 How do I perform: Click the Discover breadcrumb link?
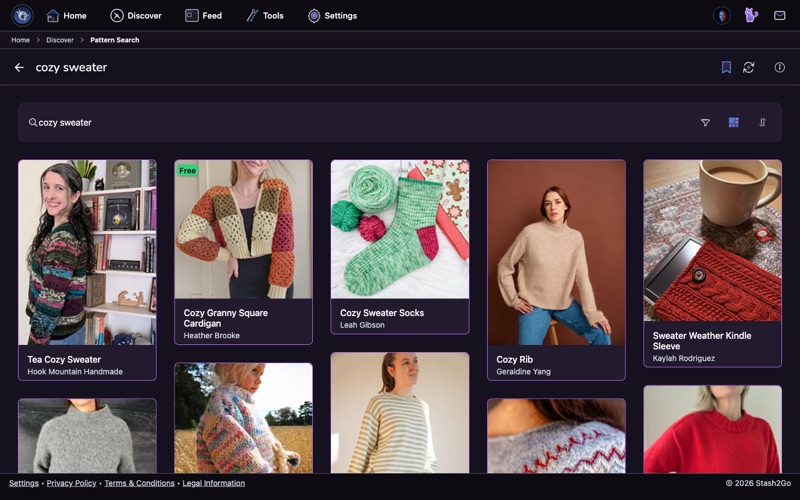pos(60,40)
